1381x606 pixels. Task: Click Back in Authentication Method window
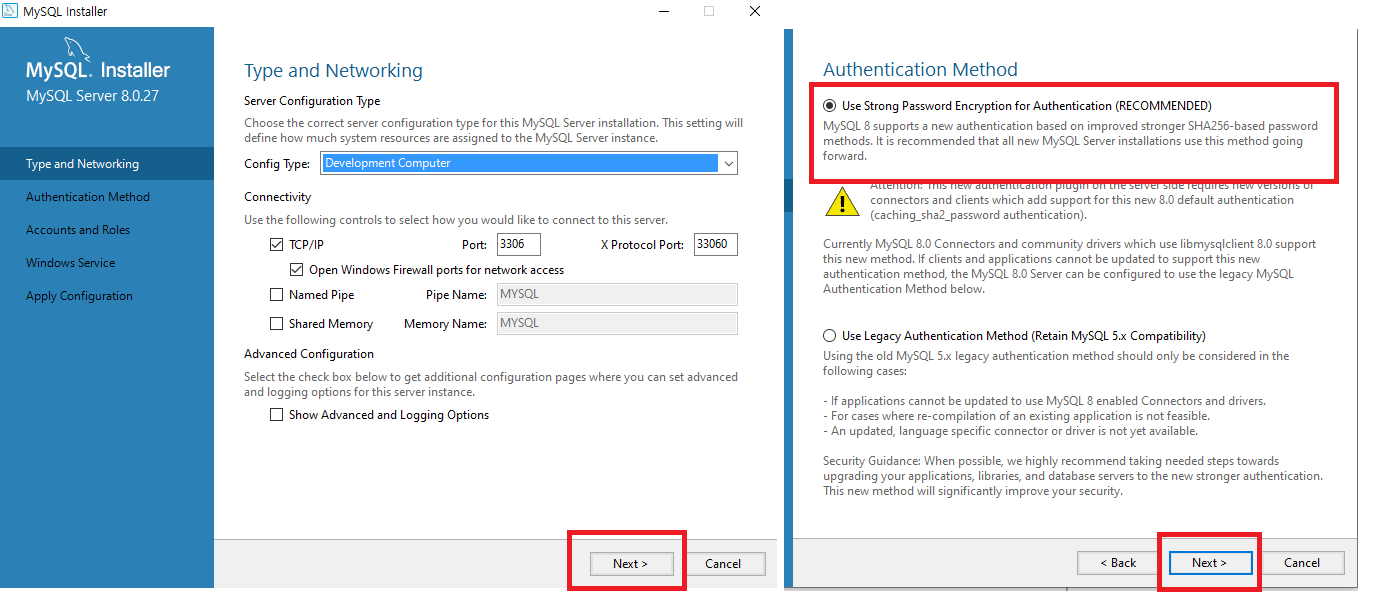(1118, 563)
